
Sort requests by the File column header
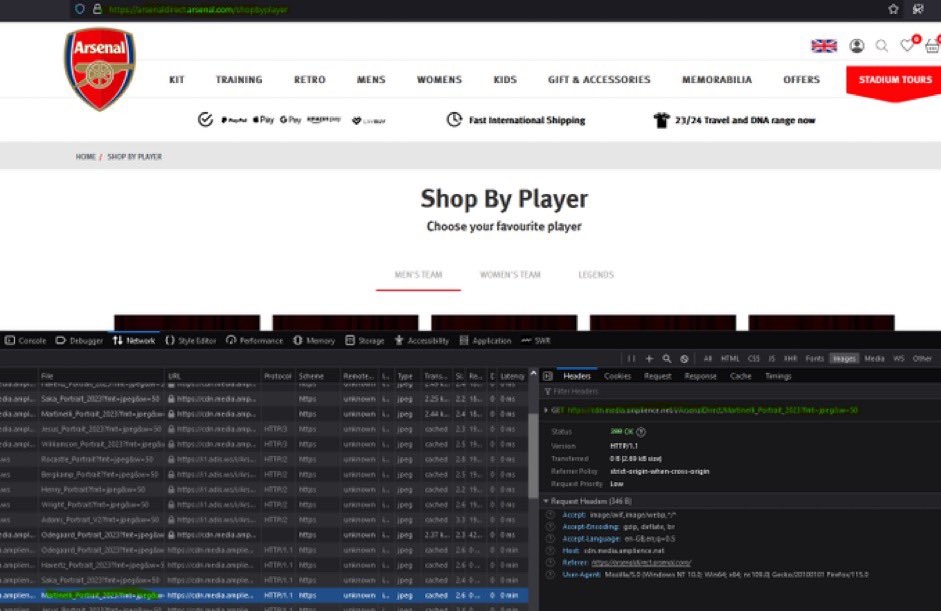coord(101,376)
